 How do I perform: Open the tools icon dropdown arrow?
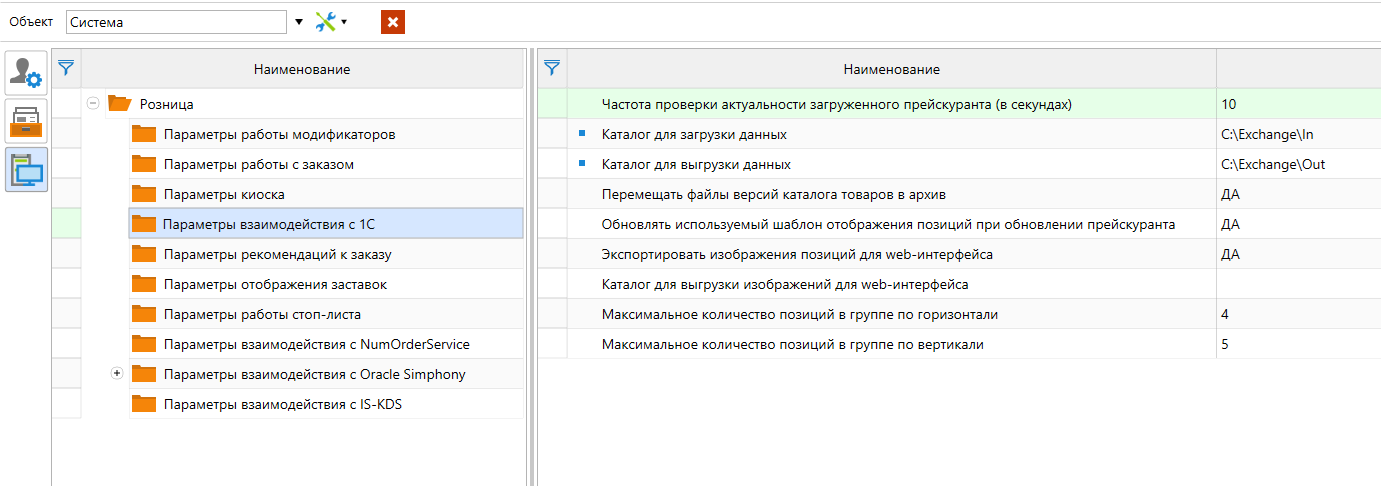tap(345, 21)
